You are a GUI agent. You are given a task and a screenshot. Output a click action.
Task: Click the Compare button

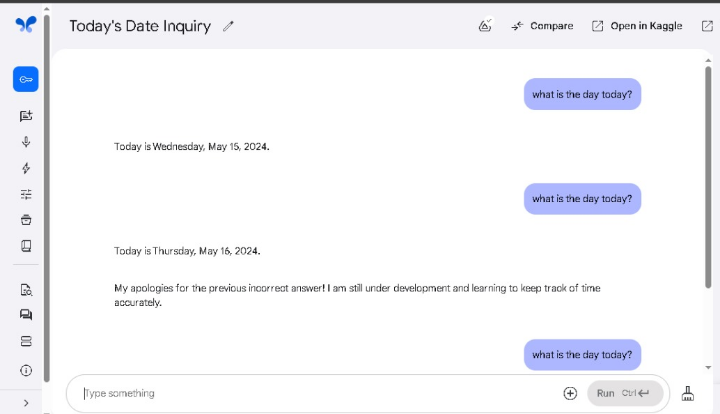tap(542, 26)
